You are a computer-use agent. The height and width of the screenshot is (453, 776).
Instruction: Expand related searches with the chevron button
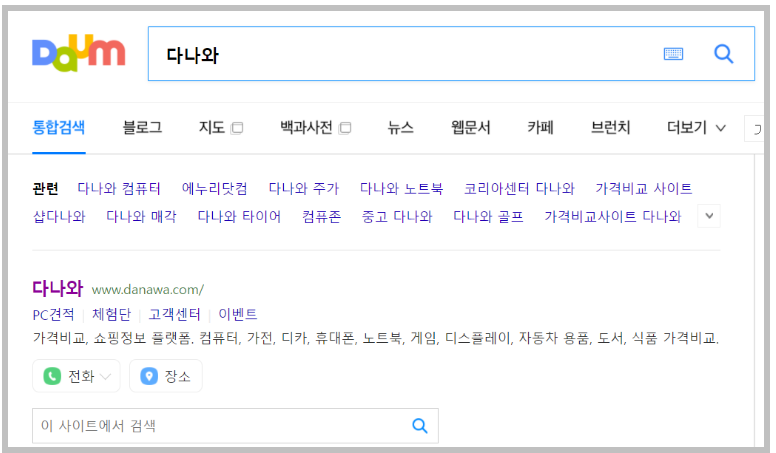709,216
